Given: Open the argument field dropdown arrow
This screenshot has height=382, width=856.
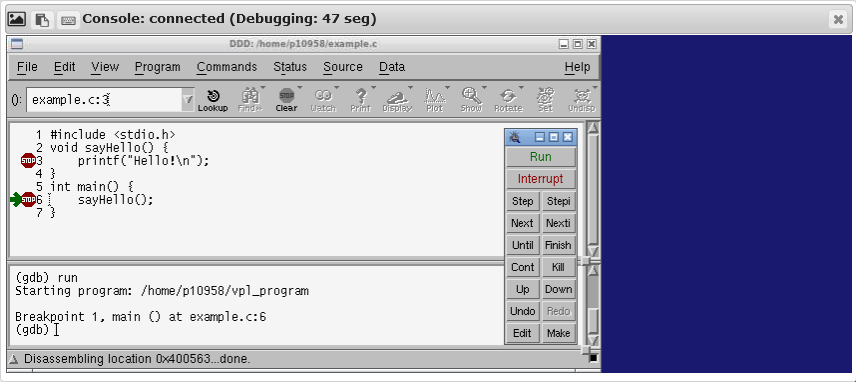Looking at the screenshot, I should [188, 100].
